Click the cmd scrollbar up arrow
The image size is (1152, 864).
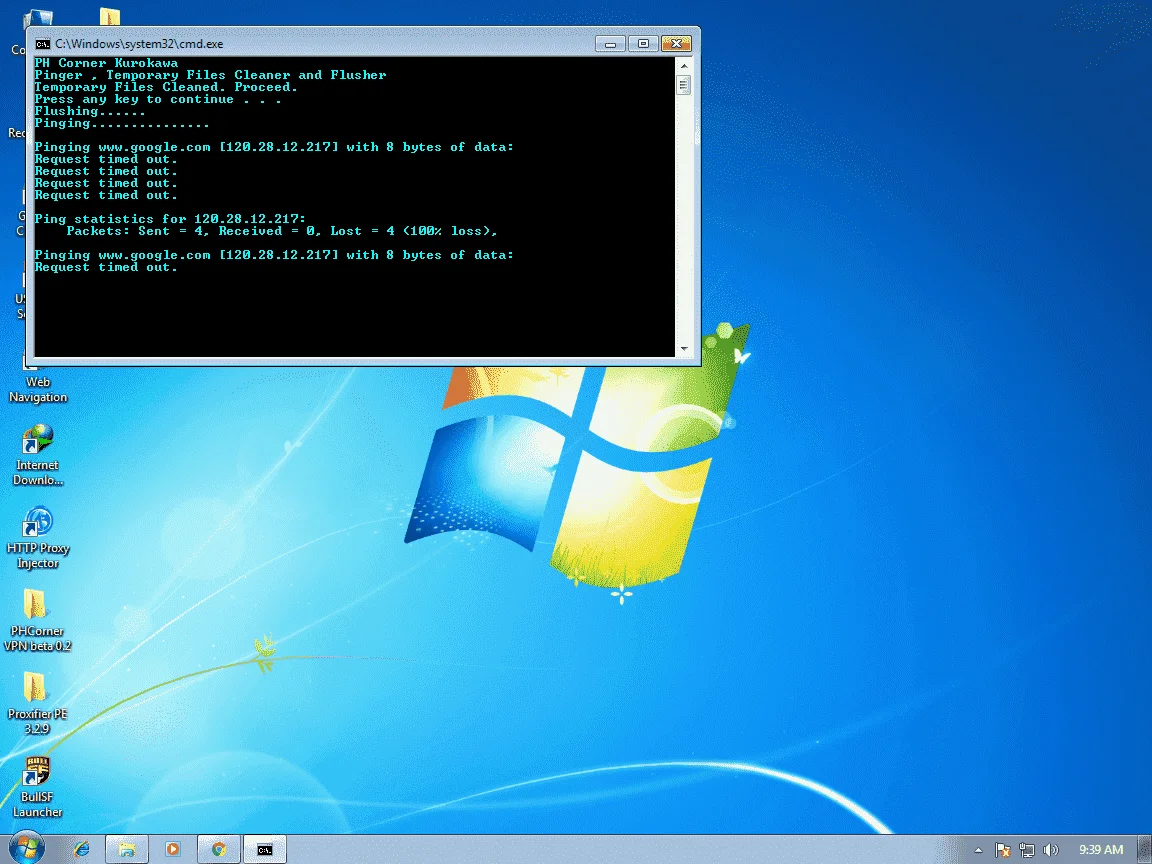(684, 66)
